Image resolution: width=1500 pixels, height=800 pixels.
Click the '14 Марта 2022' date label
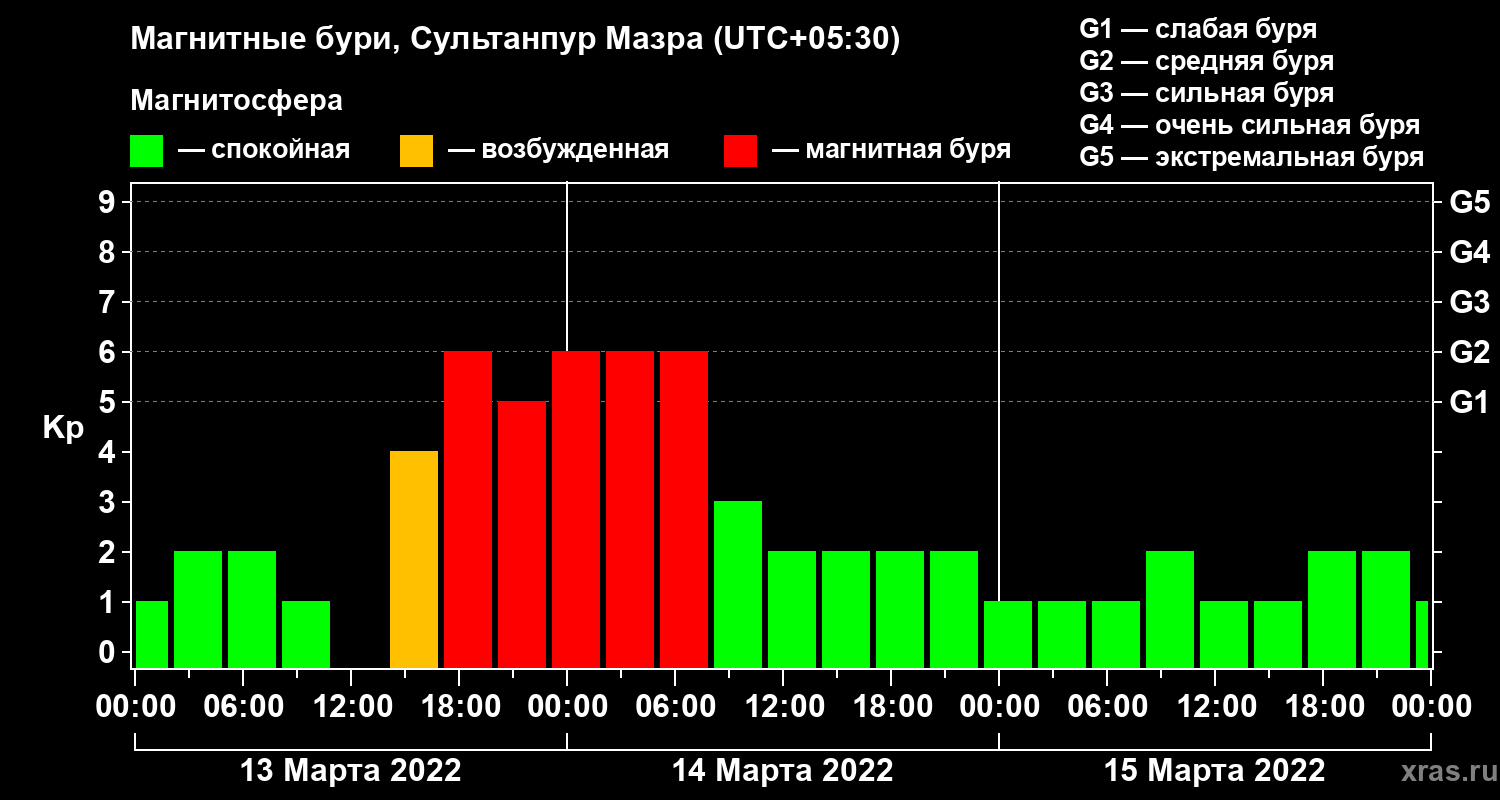pos(783,771)
